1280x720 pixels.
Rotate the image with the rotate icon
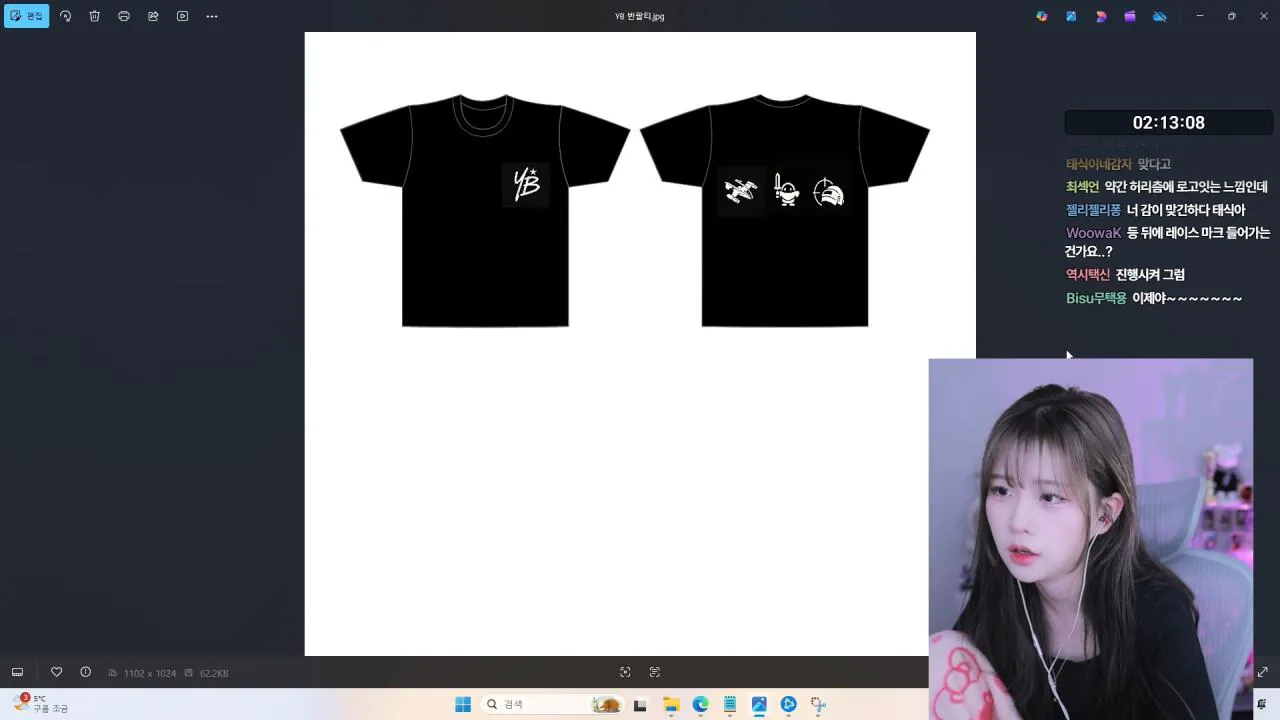click(x=66, y=16)
